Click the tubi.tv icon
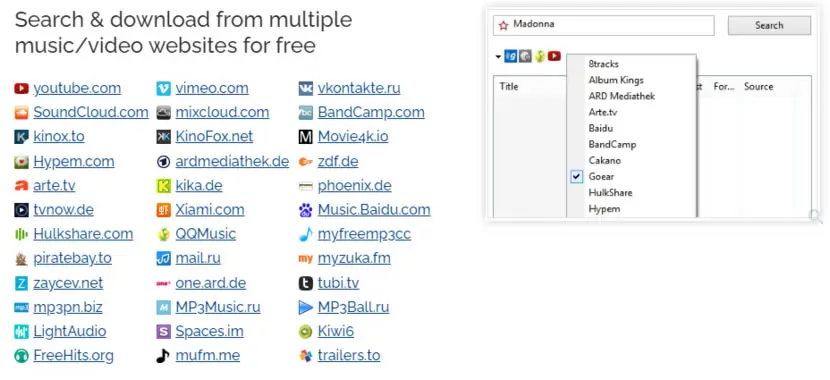The image size is (830, 380). [305, 284]
